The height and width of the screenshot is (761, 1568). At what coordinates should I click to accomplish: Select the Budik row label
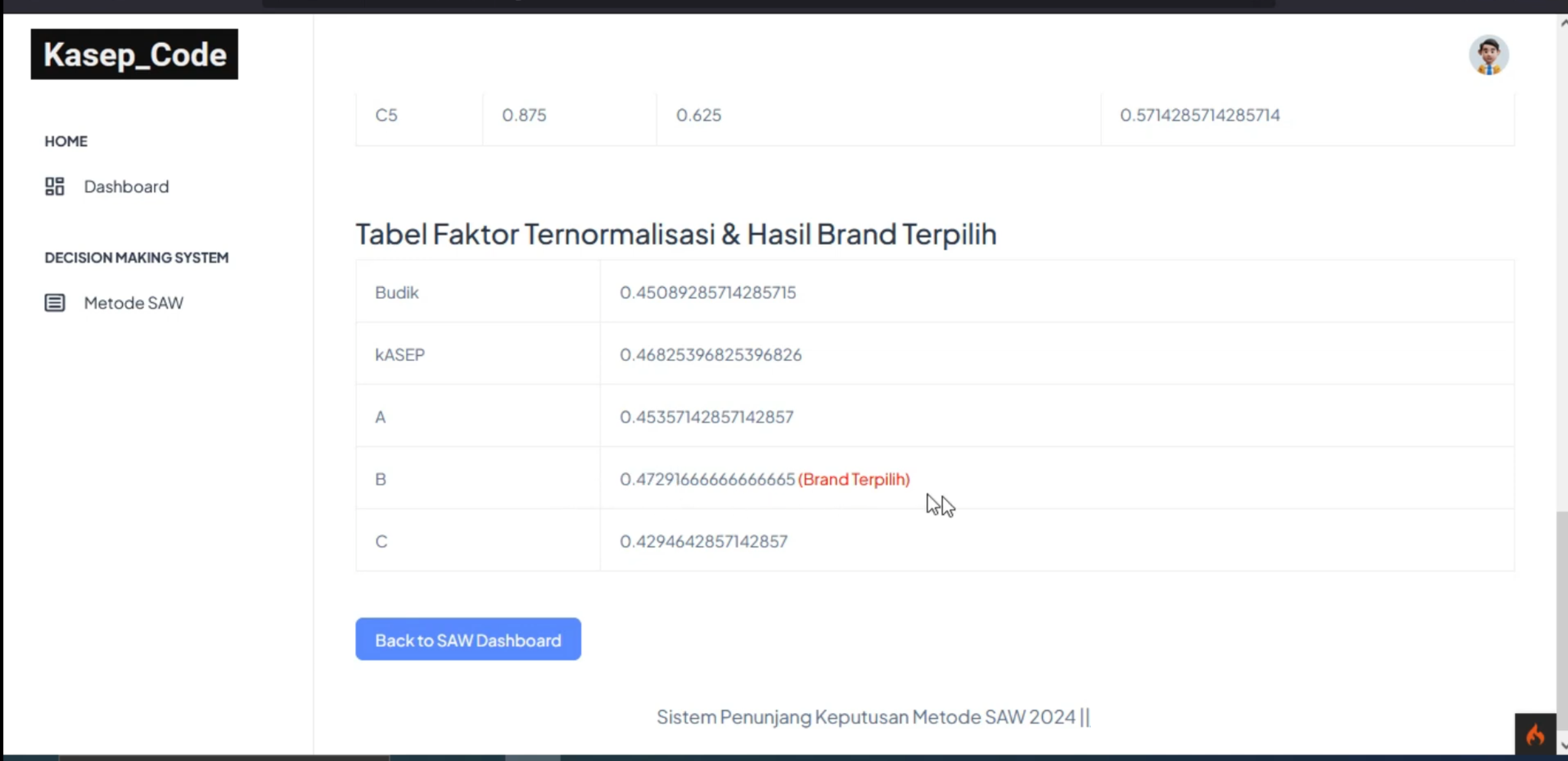397,292
